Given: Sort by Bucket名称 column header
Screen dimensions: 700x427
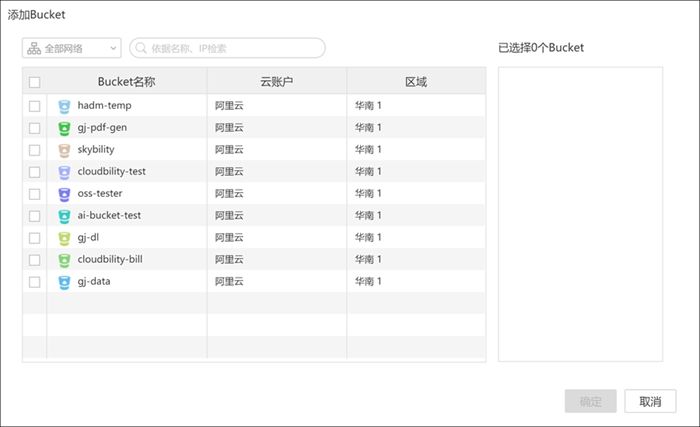Looking at the screenshot, I should tap(126, 81).
